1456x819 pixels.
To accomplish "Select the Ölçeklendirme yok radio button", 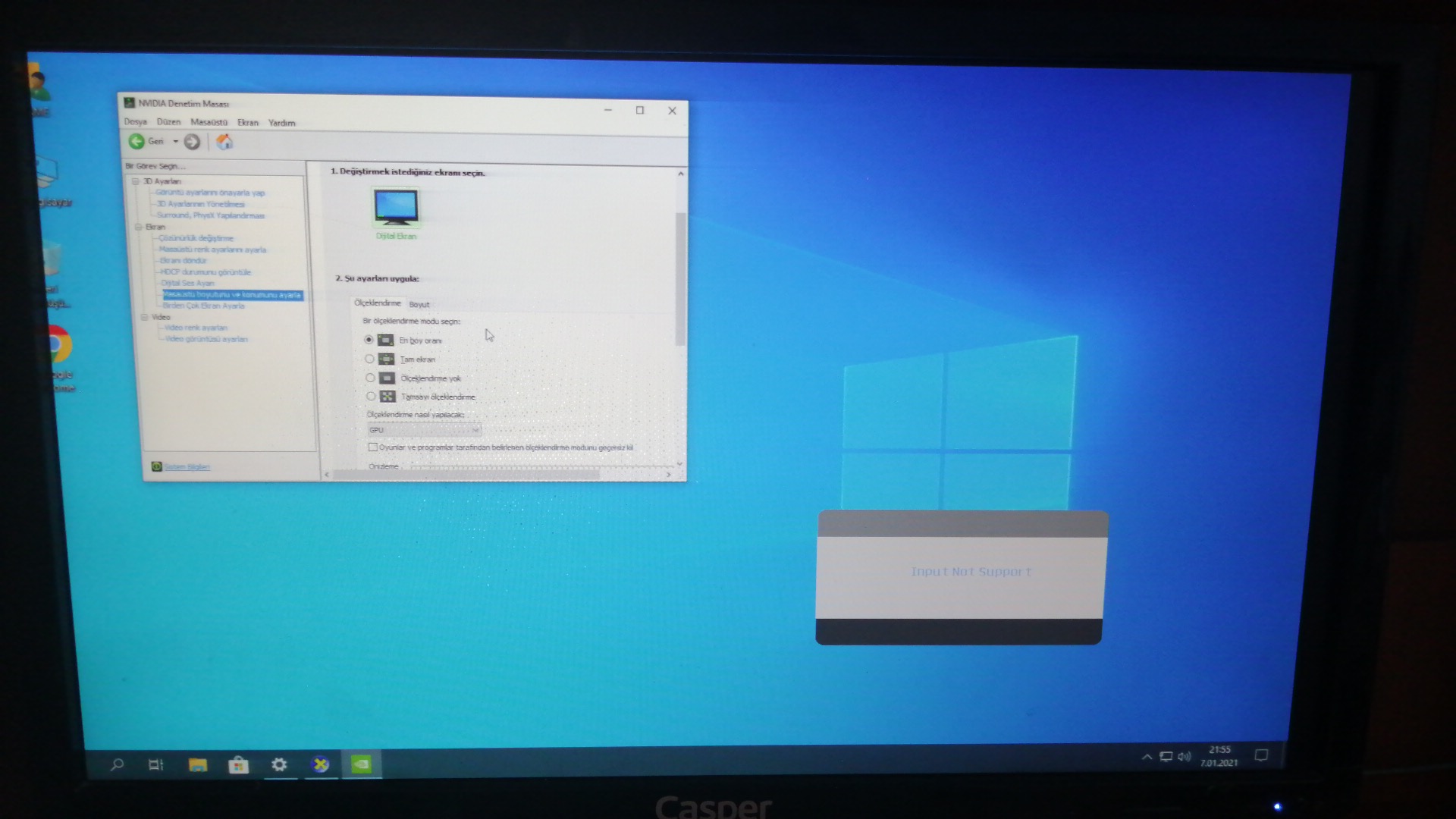I will click(x=370, y=378).
